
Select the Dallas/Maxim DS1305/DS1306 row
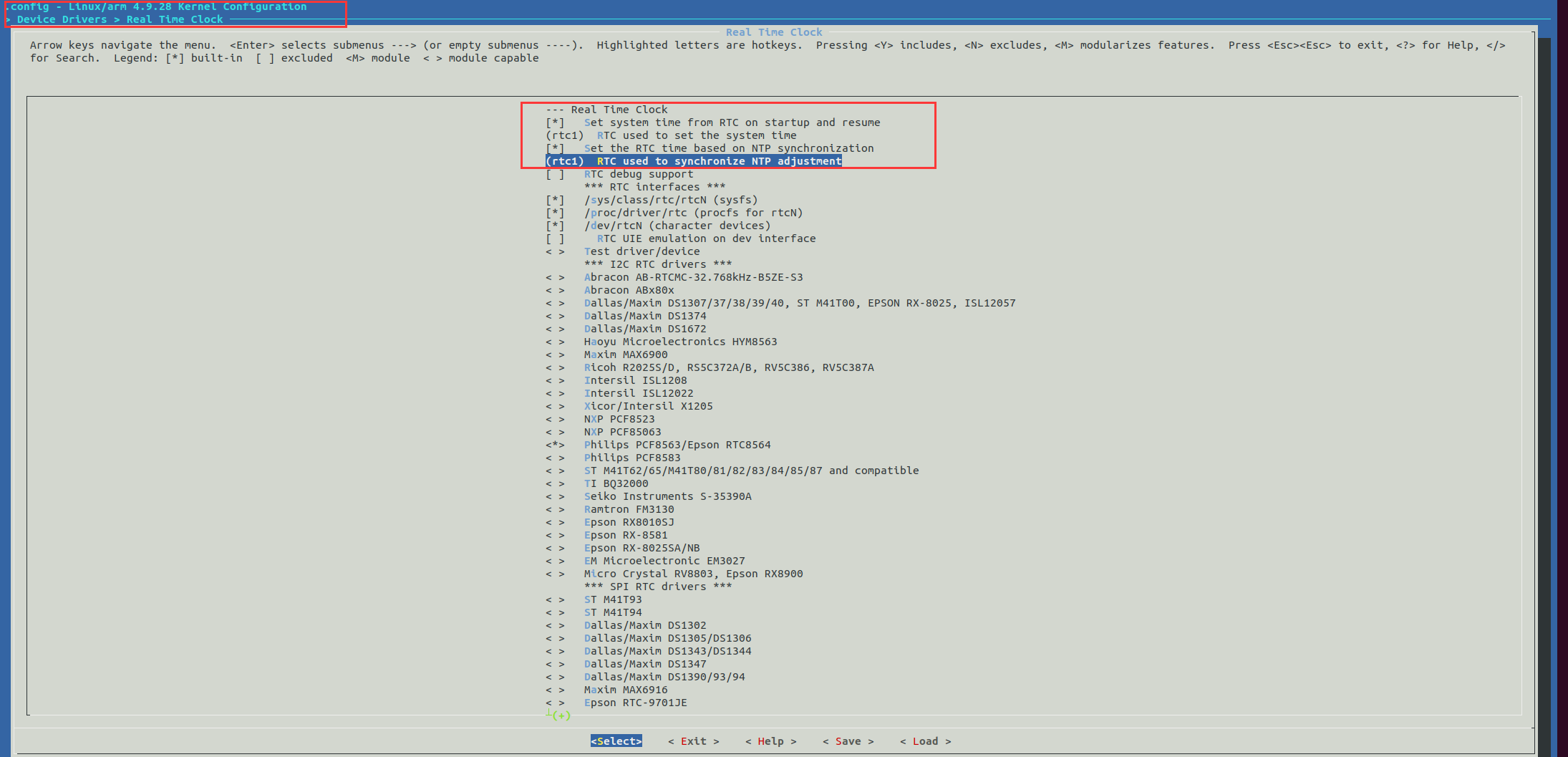[649, 638]
